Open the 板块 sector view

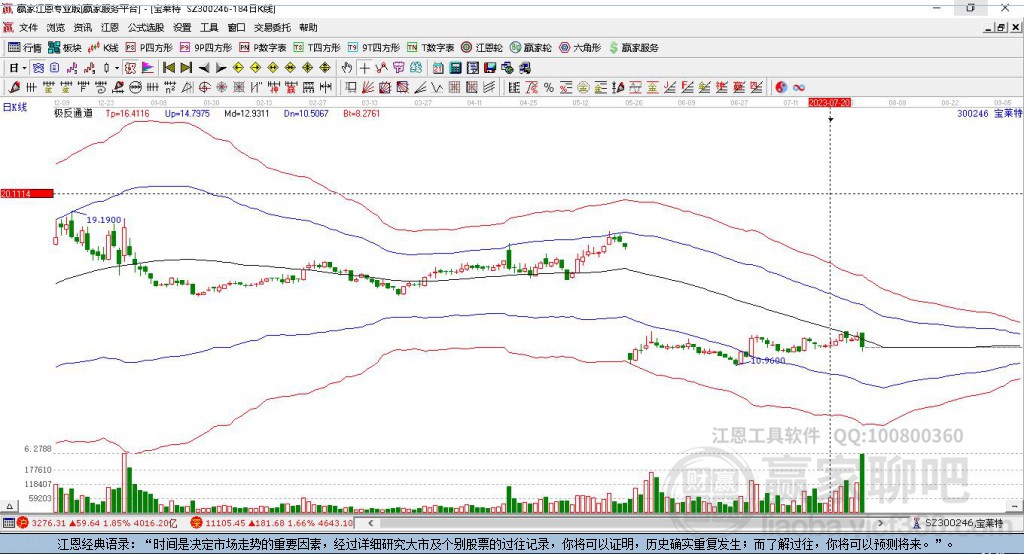(x=65, y=48)
